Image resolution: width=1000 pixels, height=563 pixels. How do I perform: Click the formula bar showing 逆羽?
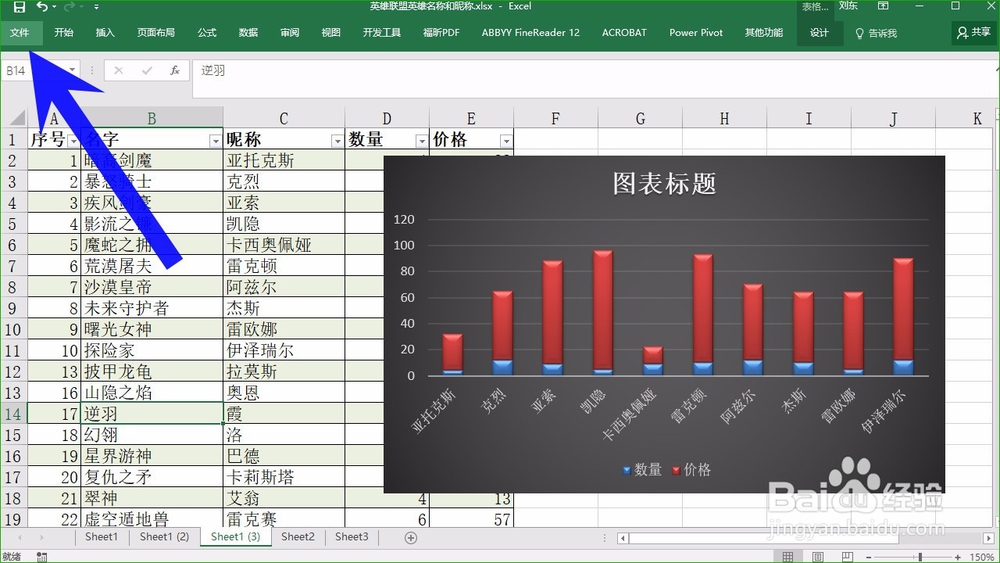coord(593,78)
